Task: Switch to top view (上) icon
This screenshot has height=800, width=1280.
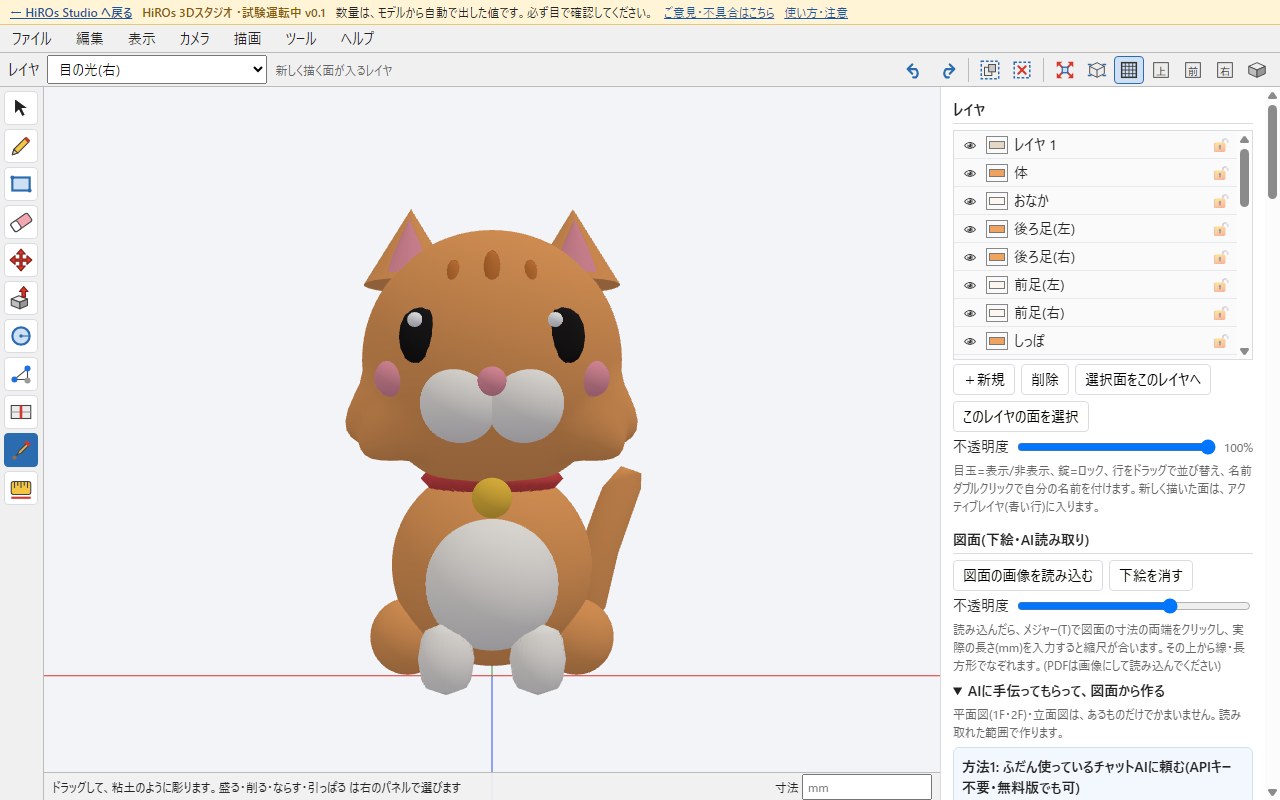Action: [1161, 70]
